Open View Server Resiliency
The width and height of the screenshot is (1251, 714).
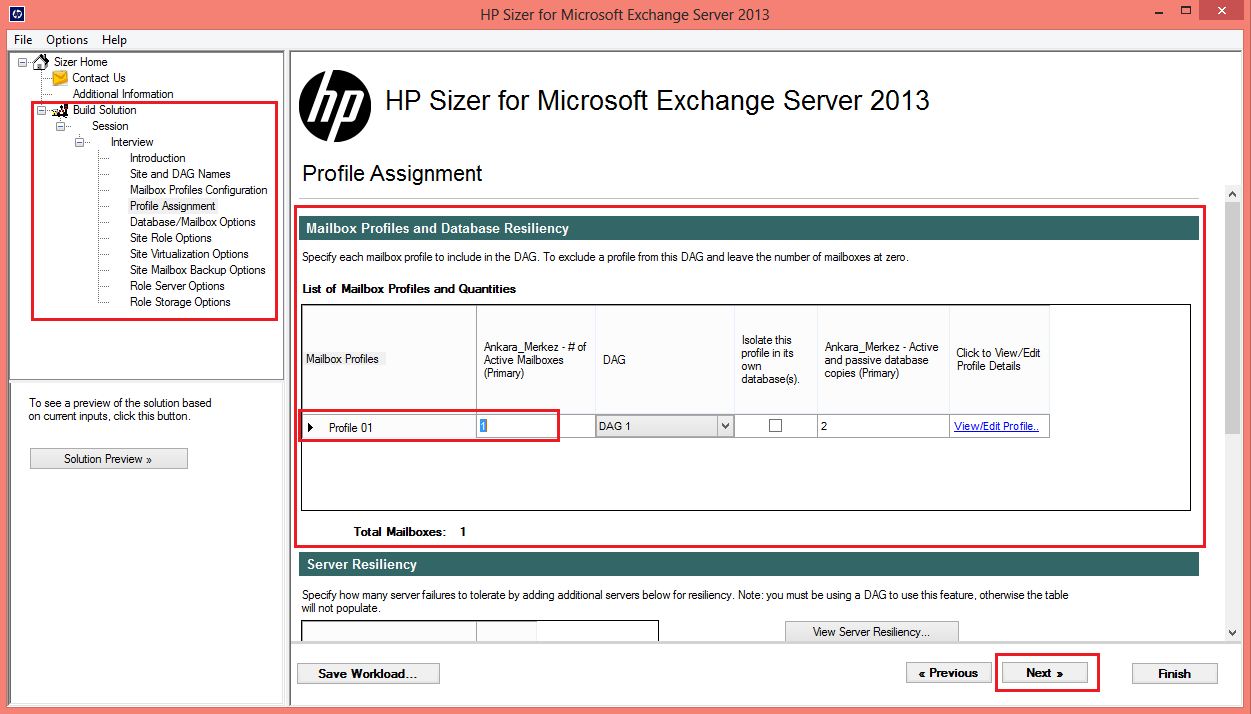coord(872,631)
